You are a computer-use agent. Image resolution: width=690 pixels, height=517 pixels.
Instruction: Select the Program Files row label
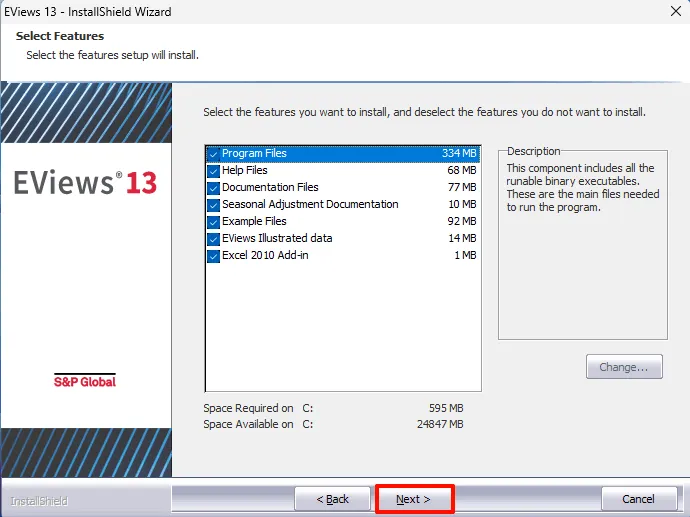(x=254, y=153)
